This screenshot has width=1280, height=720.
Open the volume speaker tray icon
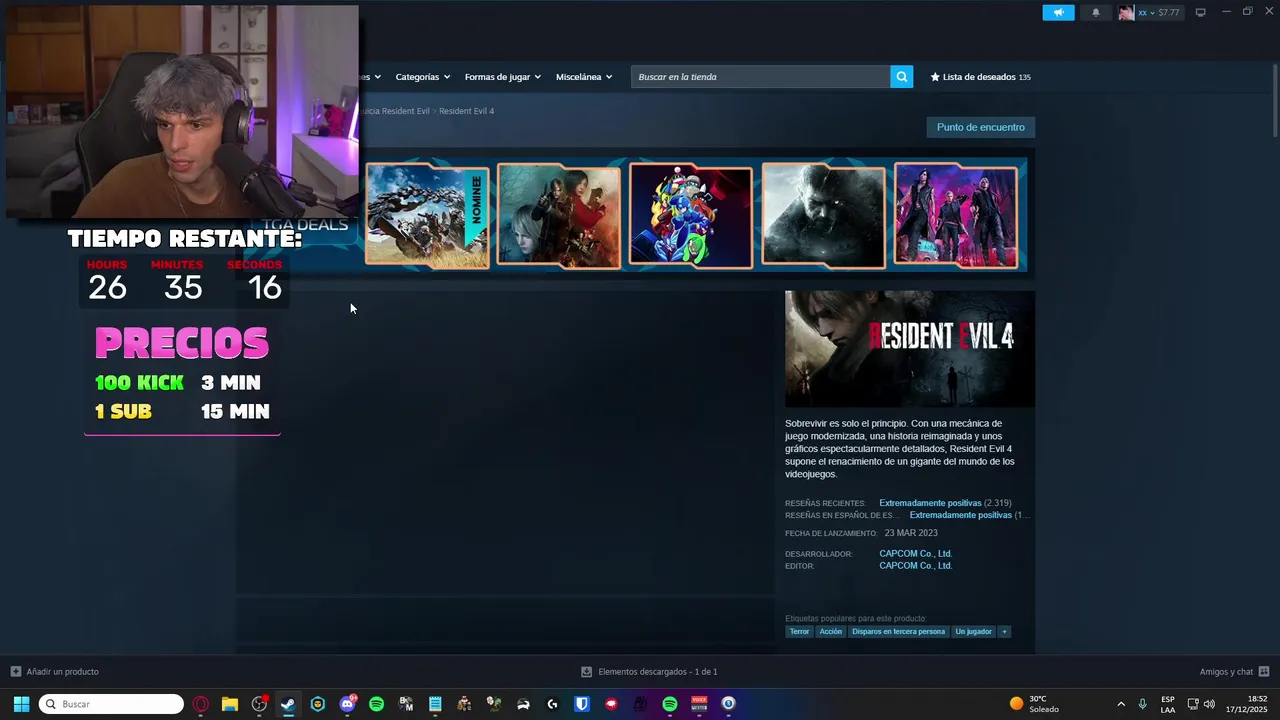pyautogui.click(x=1209, y=704)
